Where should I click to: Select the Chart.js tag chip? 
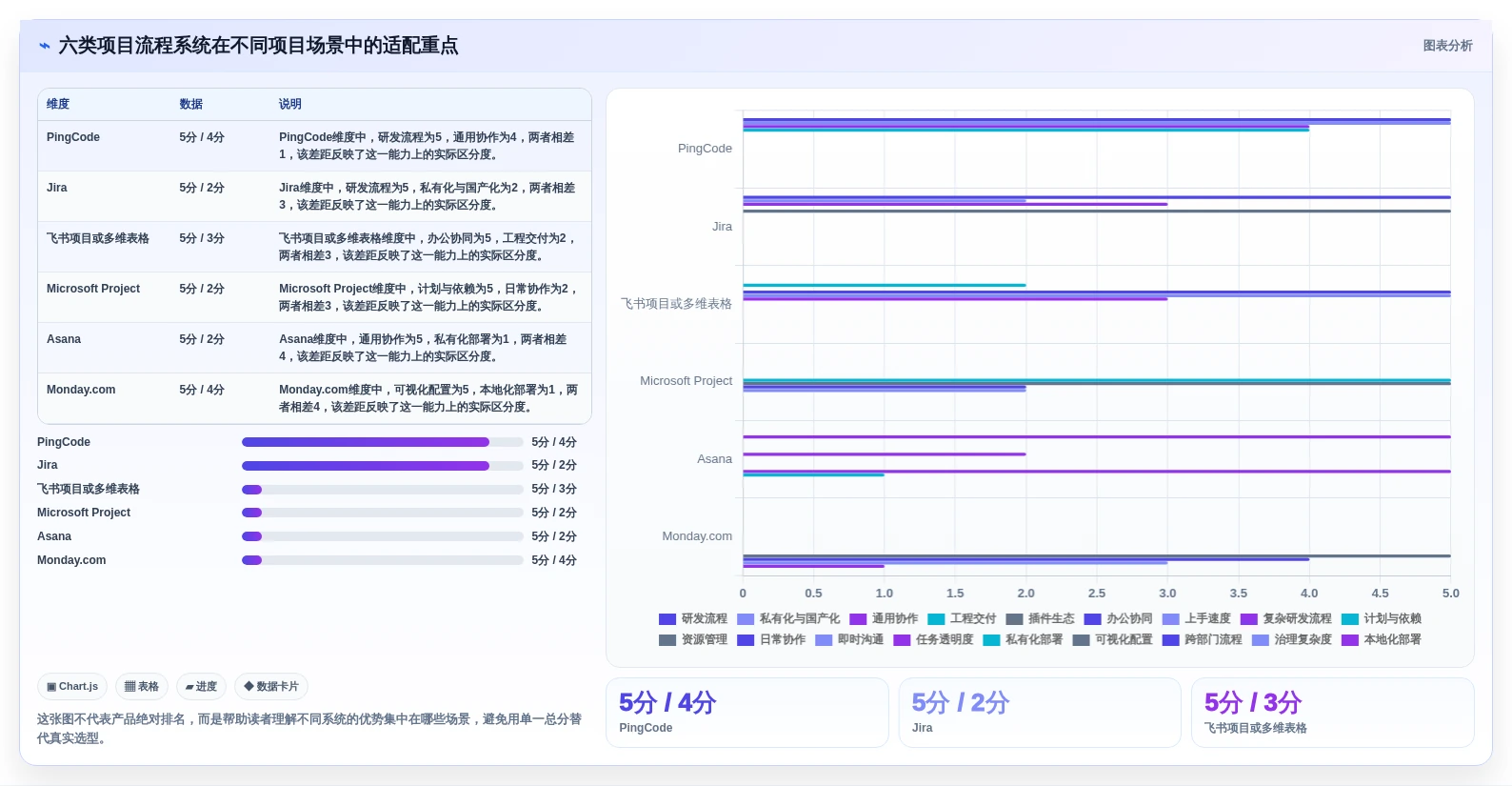click(x=72, y=686)
